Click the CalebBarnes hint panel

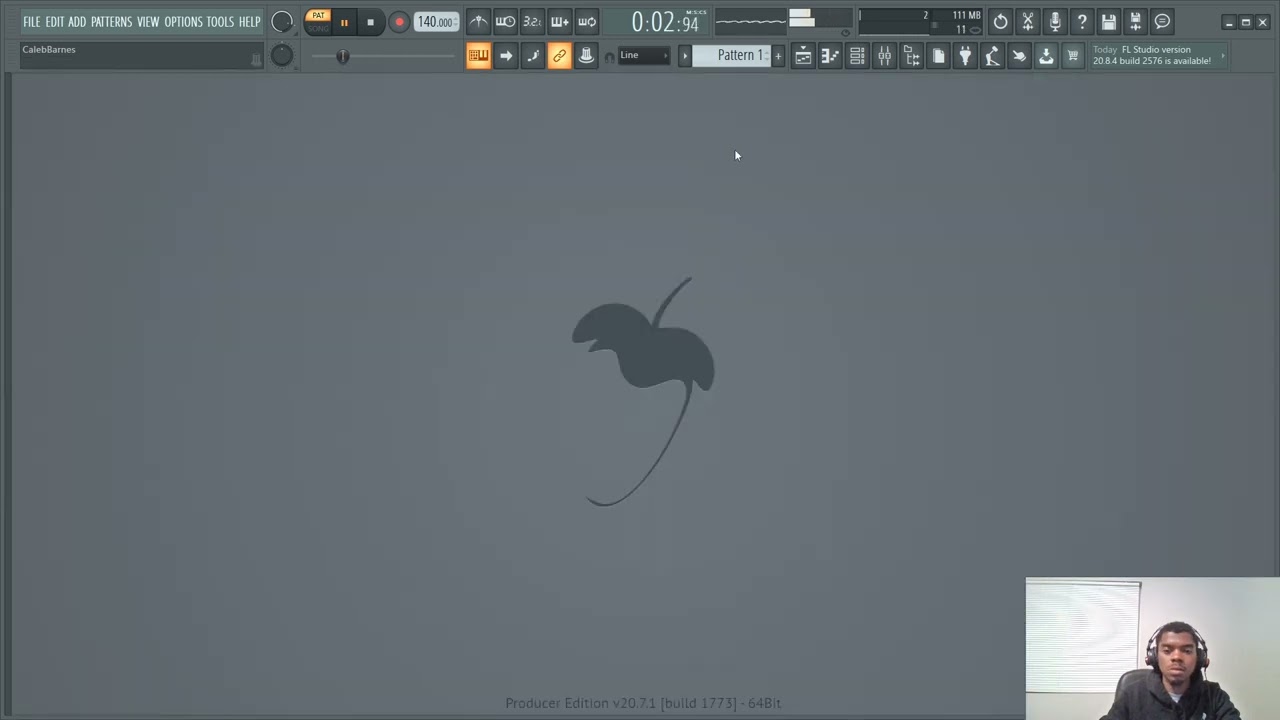tap(141, 56)
